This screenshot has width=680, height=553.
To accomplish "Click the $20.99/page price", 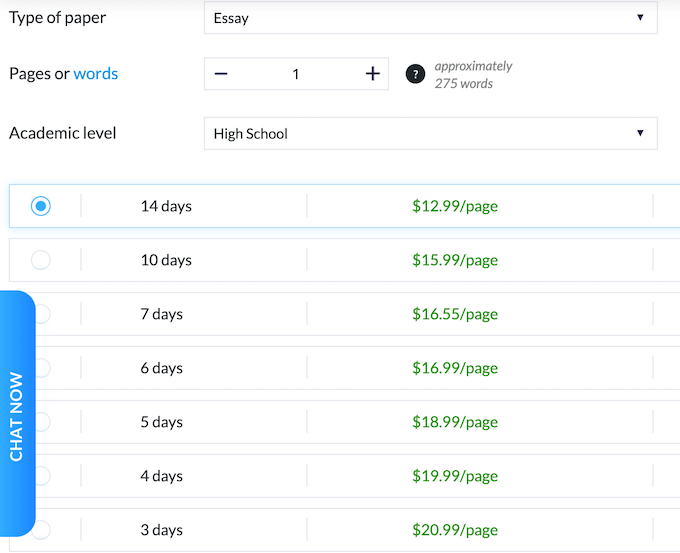I will click(455, 530).
